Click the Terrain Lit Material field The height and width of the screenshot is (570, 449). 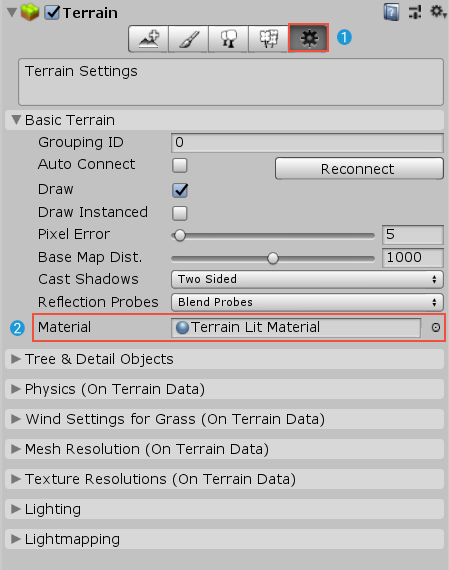tap(296, 328)
